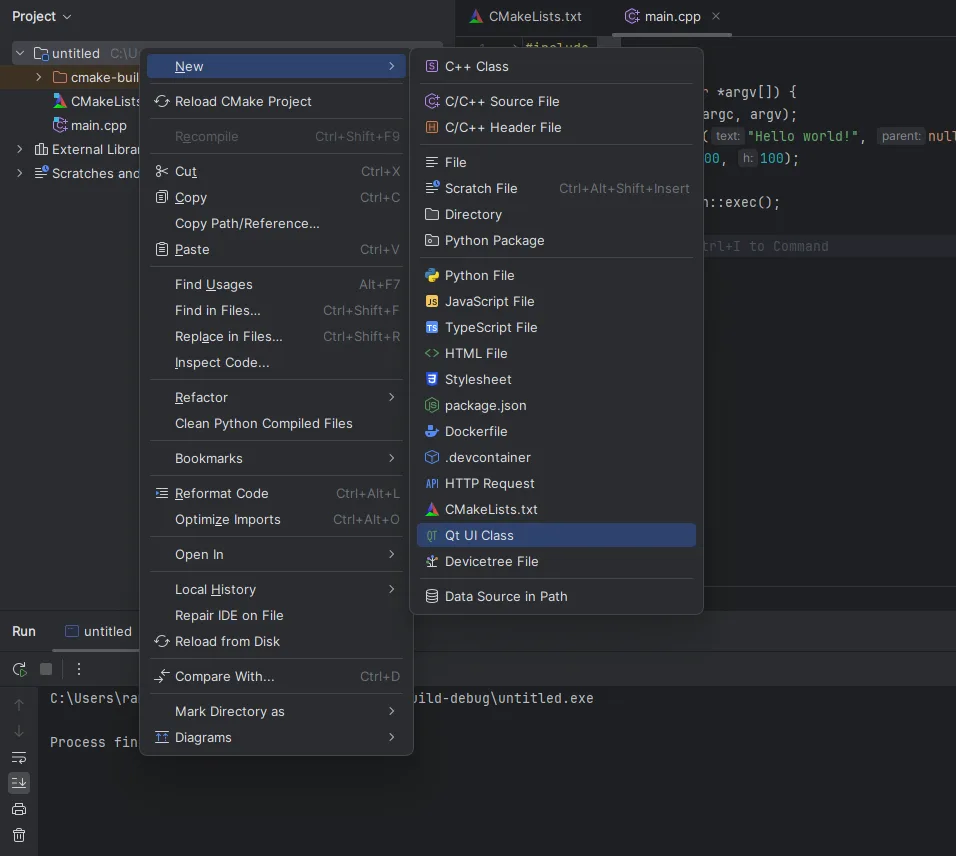Open the Refactor submenu
956x856 pixels.
click(x=276, y=398)
